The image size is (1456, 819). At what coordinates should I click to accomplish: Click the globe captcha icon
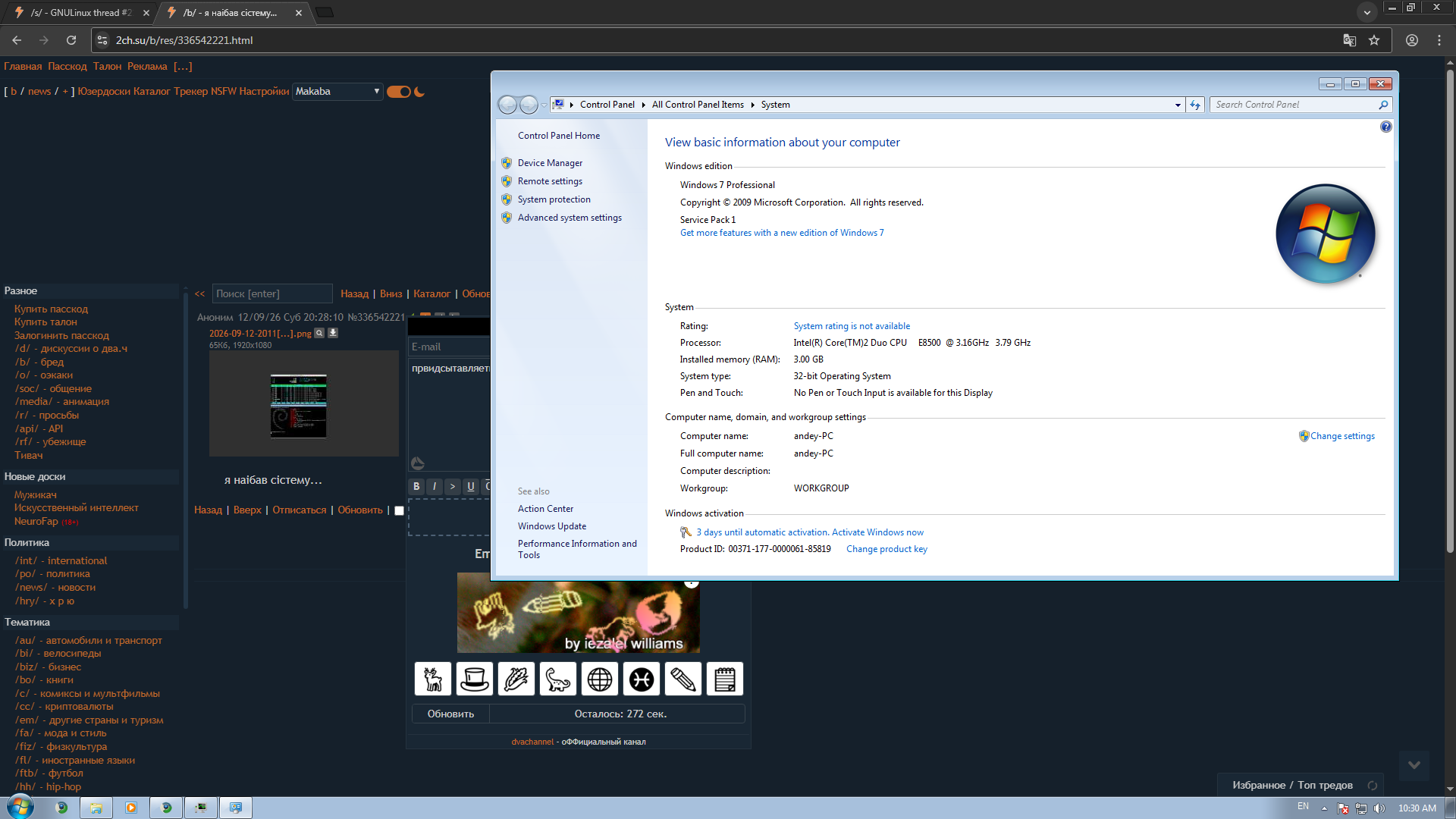click(x=600, y=679)
